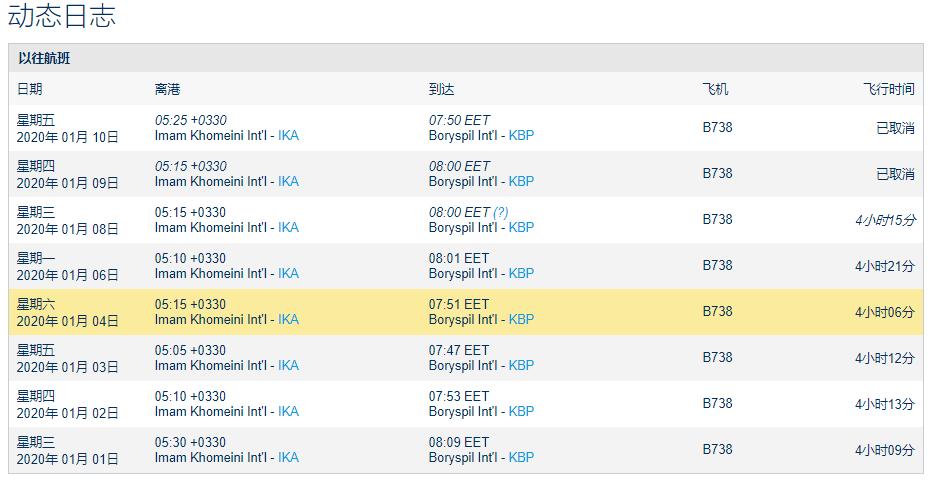Click the IKA link for 08 January flight
Viewport: 930px width, 485px height.
pyautogui.click(x=288, y=227)
